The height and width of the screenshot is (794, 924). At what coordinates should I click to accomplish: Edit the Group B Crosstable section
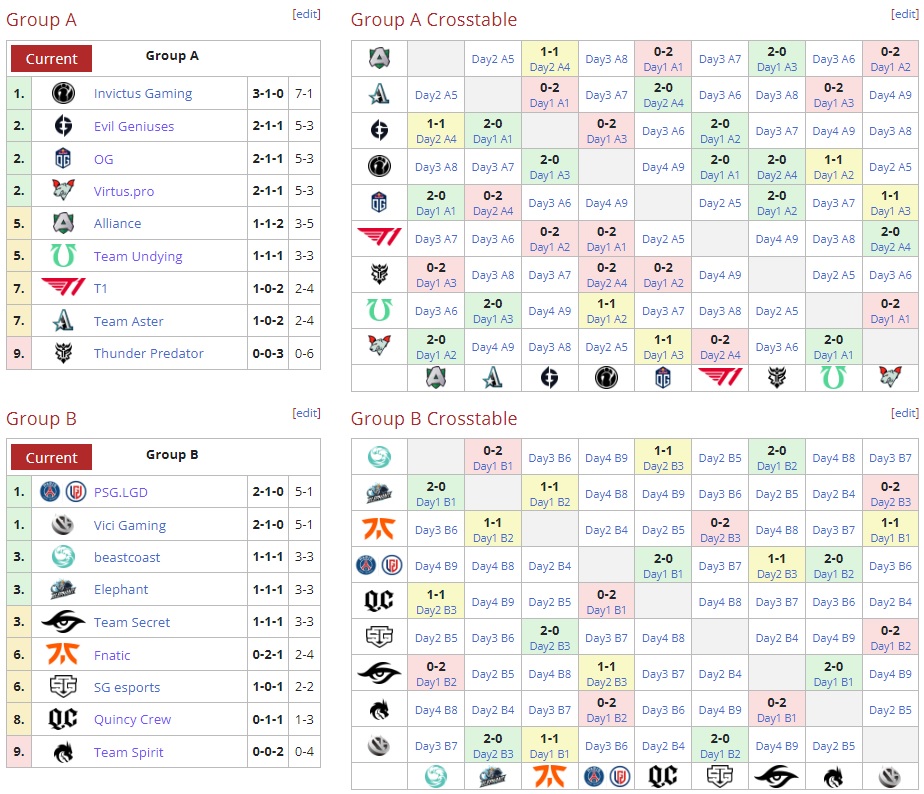pyautogui.click(x=904, y=414)
